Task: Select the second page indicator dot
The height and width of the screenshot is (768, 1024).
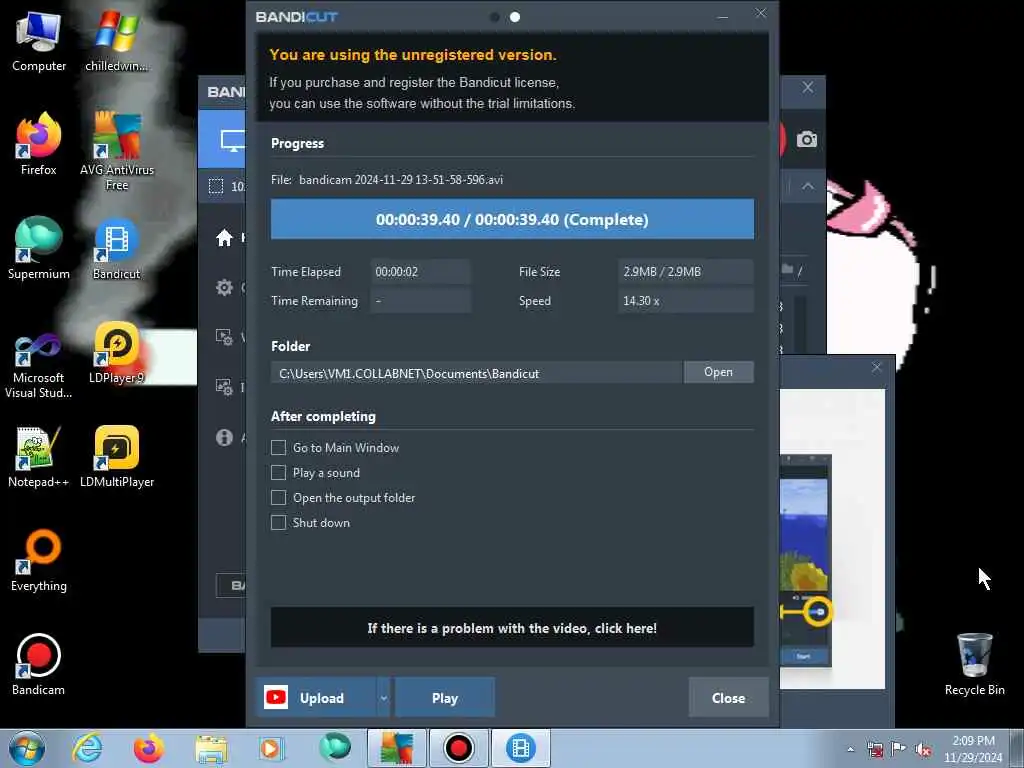Action: pos(515,17)
